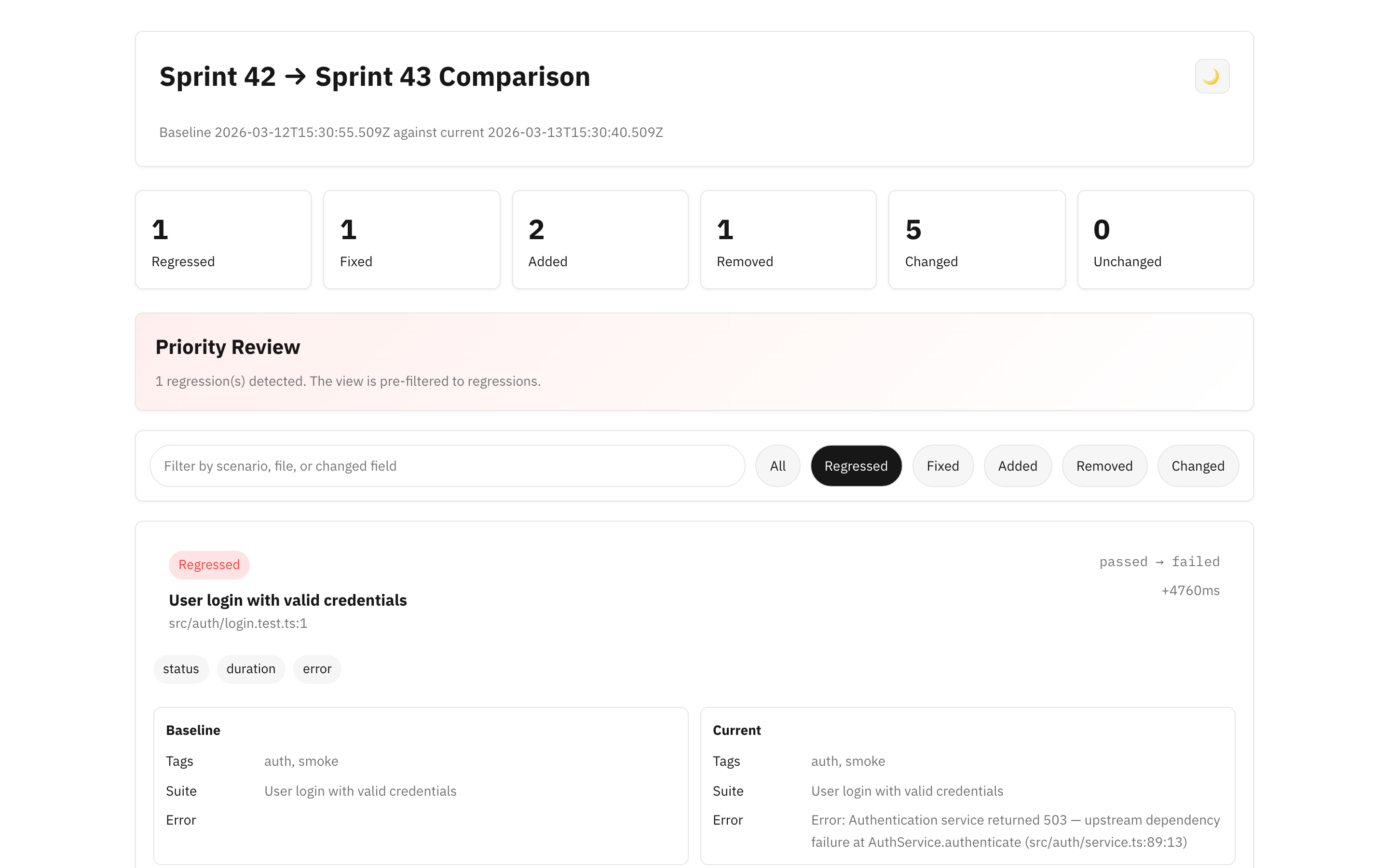Activate the Added filter chip
Screen dimensions: 1389x868
[x=1017, y=465]
